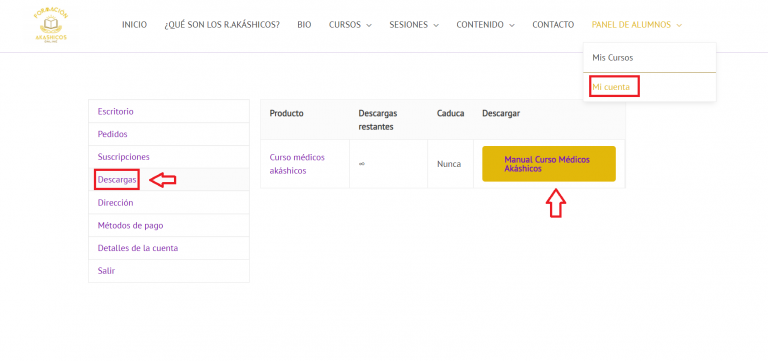This screenshot has height=361, width=768.
Task: Open ¿QUÉ SON LOS R.AKÁSHICOS? page
Action: pyautogui.click(x=222, y=24)
